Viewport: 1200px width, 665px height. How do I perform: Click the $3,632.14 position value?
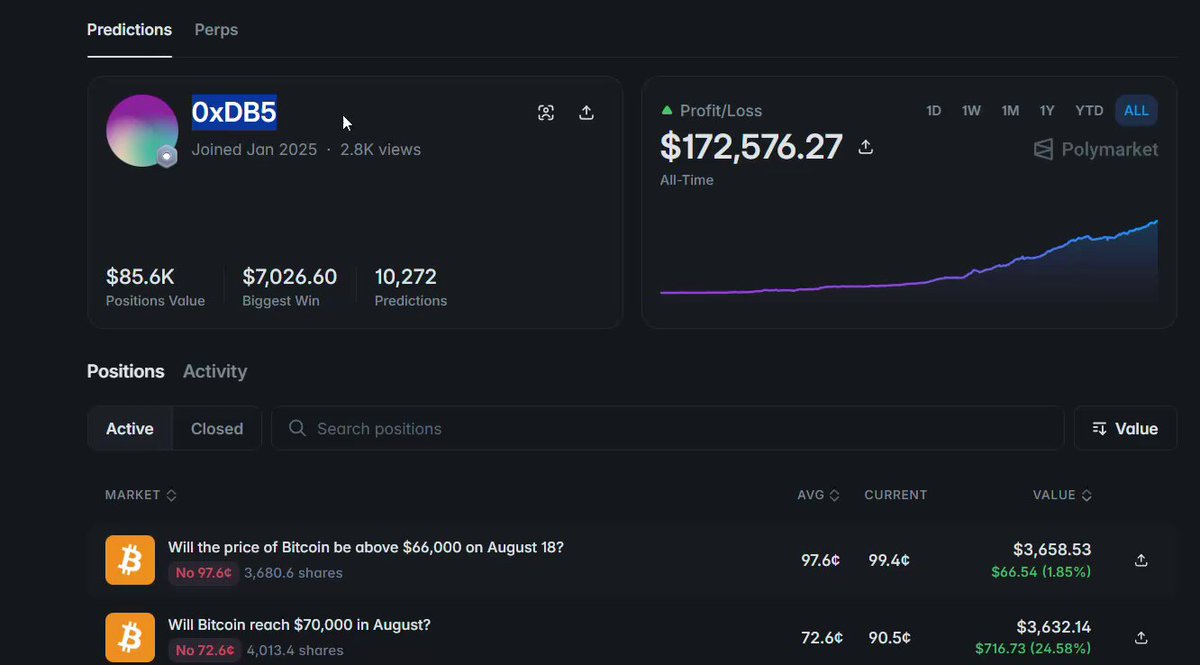(1053, 627)
